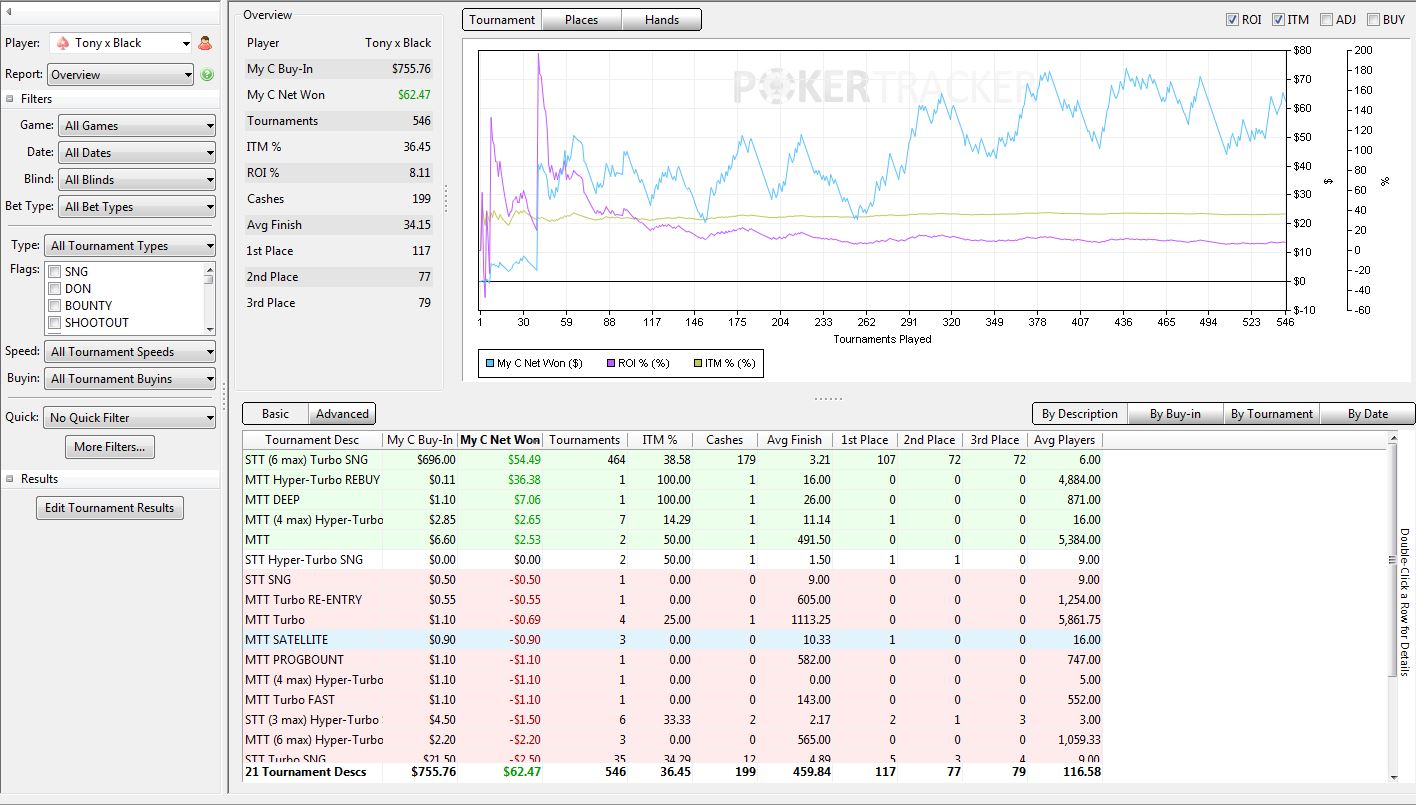This screenshot has height=805, width=1416.
Task: Sort by Tournament Desc column header
Action: pos(312,440)
